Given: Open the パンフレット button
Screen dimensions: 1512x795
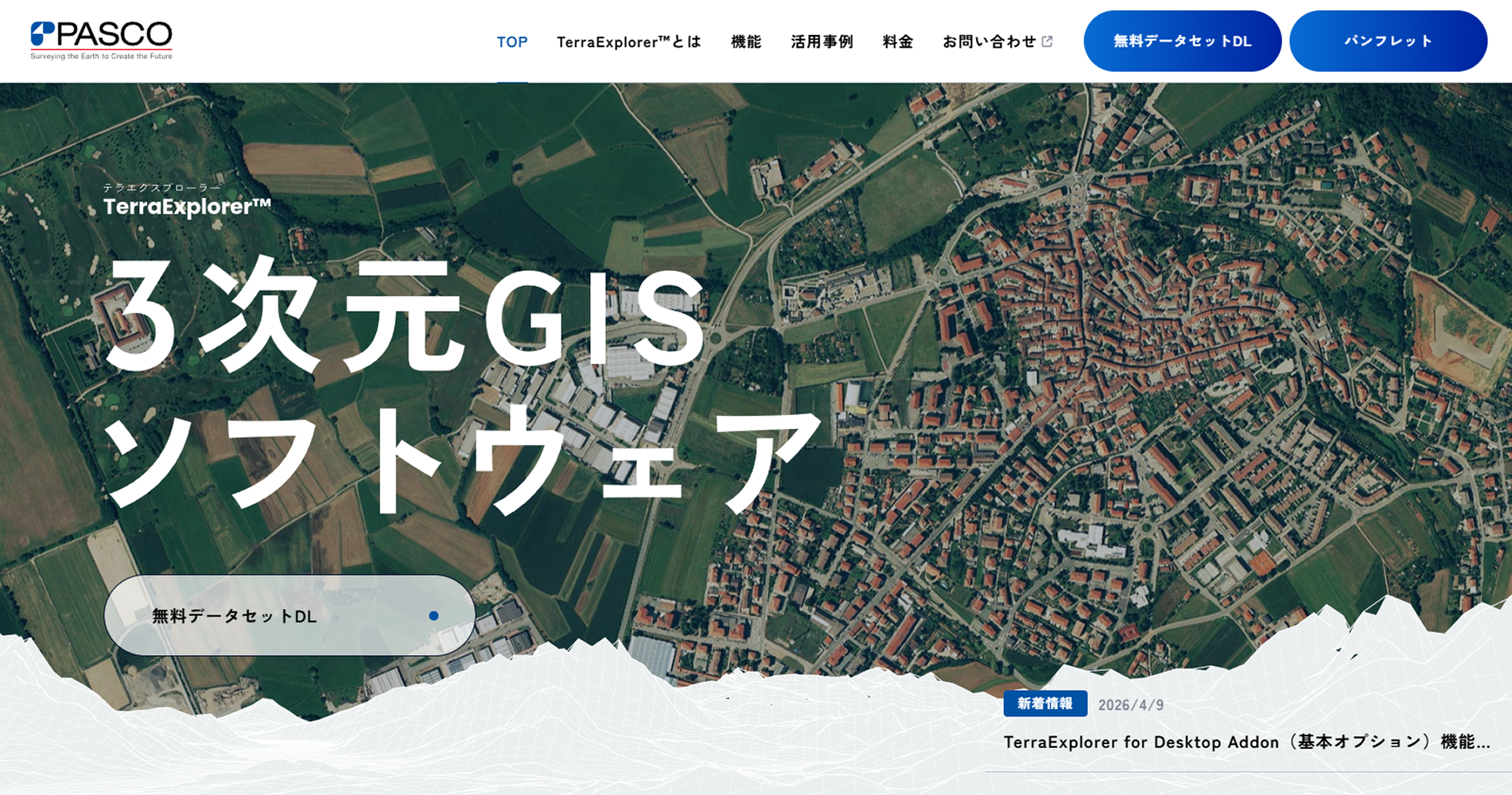Looking at the screenshot, I should click(1388, 41).
